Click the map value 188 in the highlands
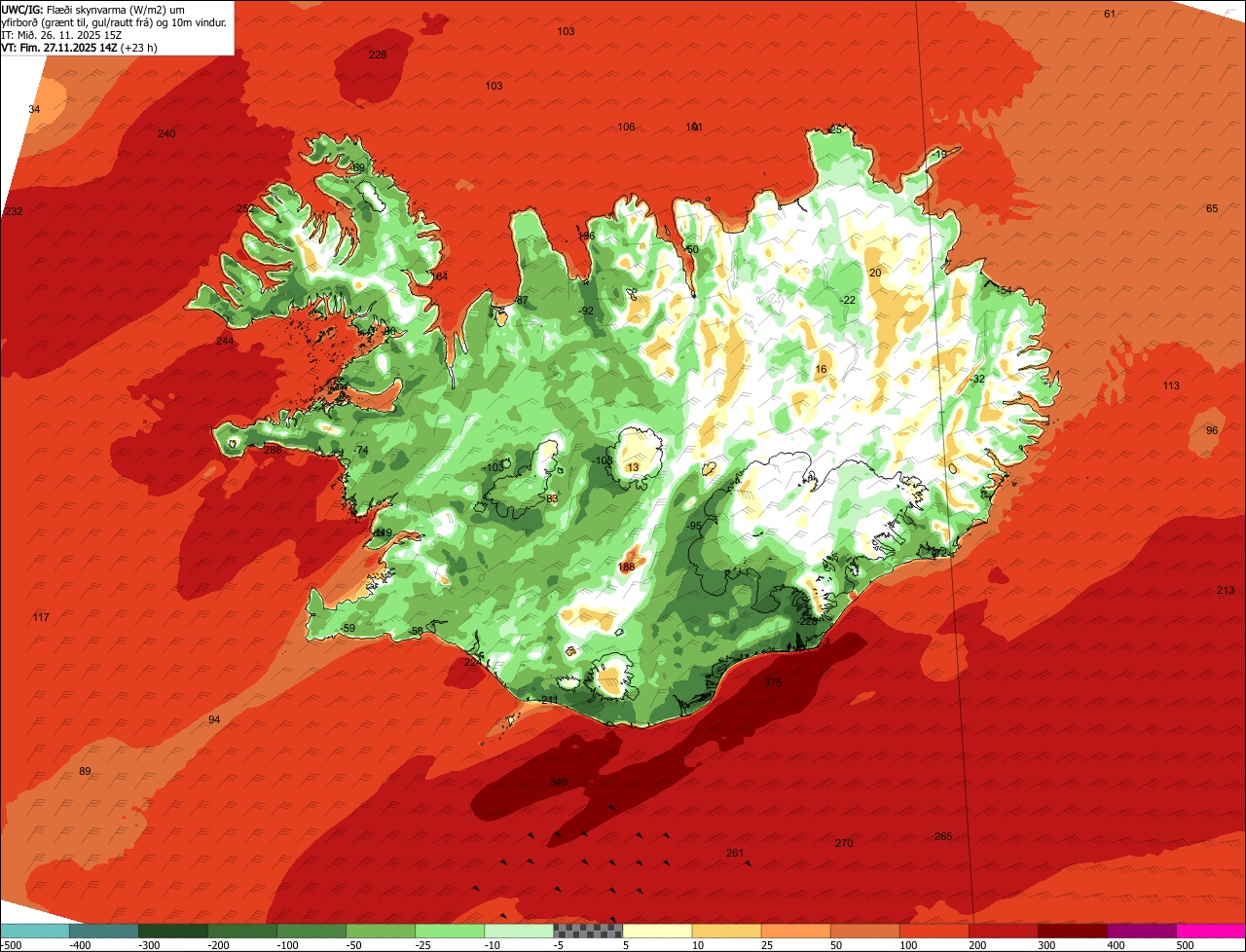 pyautogui.click(x=626, y=567)
